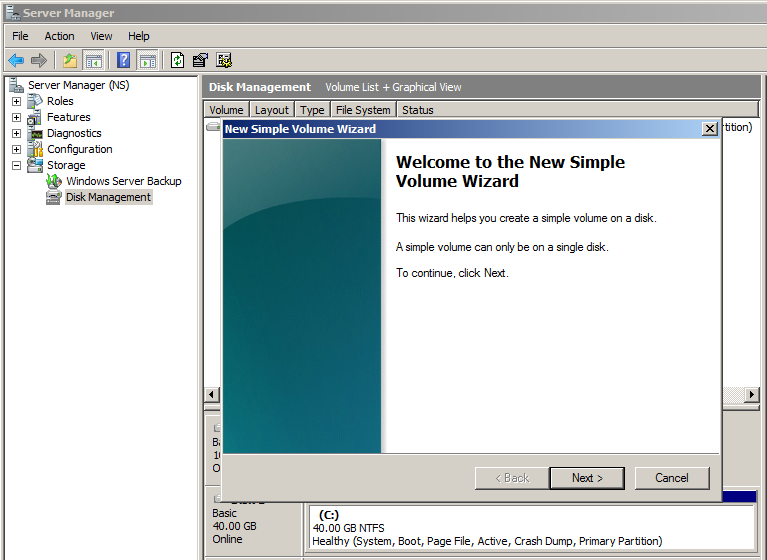
Task: Click the Forward arrow toolbar icon
Action: (x=39, y=61)
